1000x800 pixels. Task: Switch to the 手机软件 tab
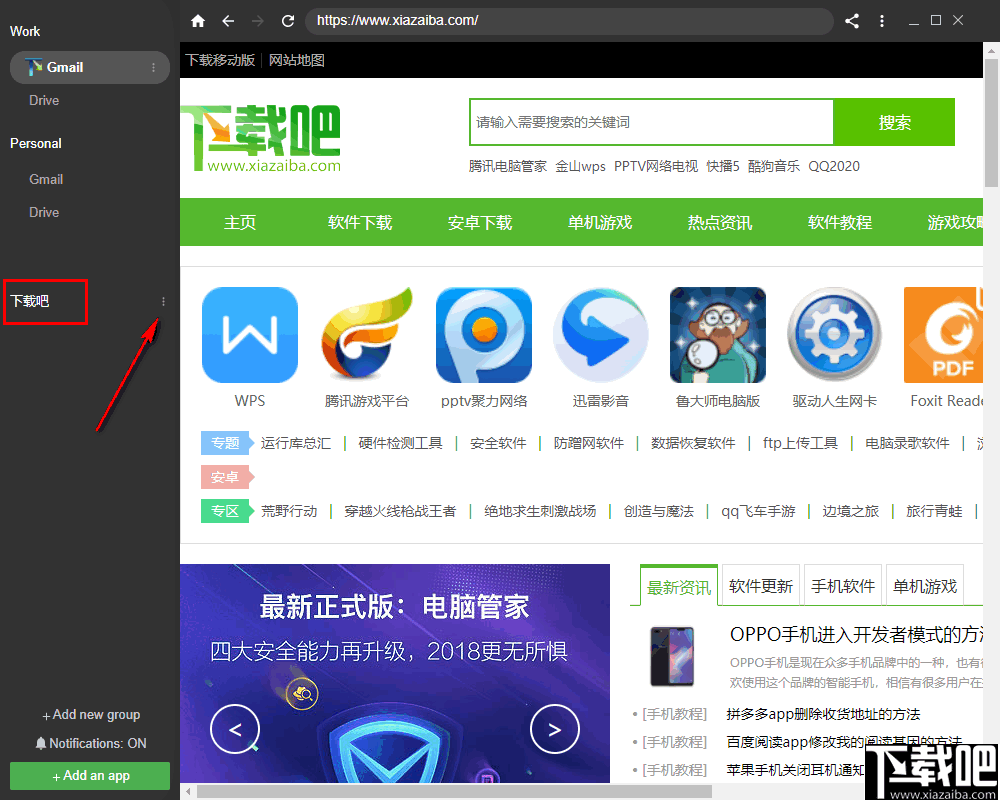(x=842, y=586)
